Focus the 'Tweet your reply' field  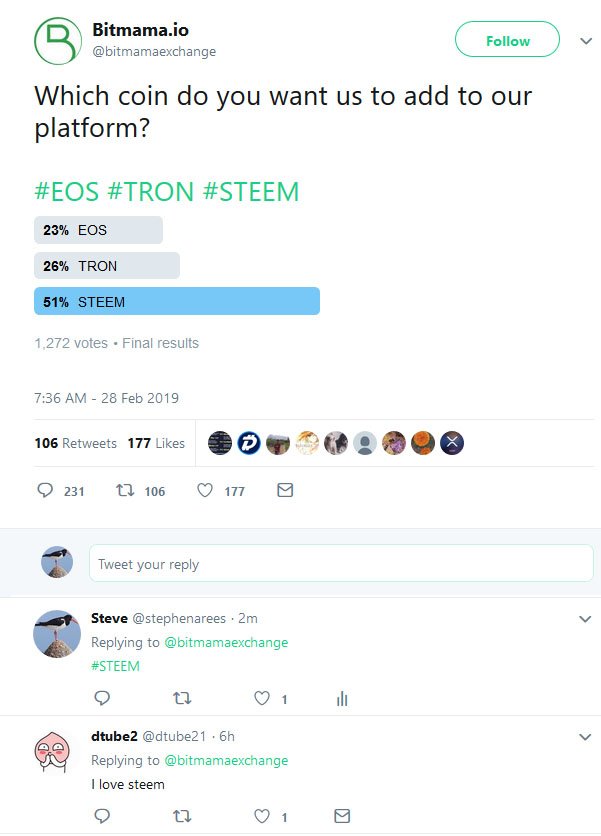[x=341, y=563]
